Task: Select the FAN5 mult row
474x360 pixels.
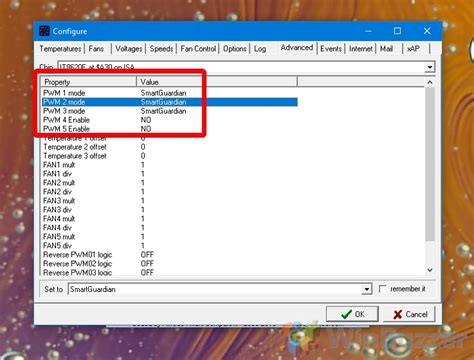Action: [170, 237]
